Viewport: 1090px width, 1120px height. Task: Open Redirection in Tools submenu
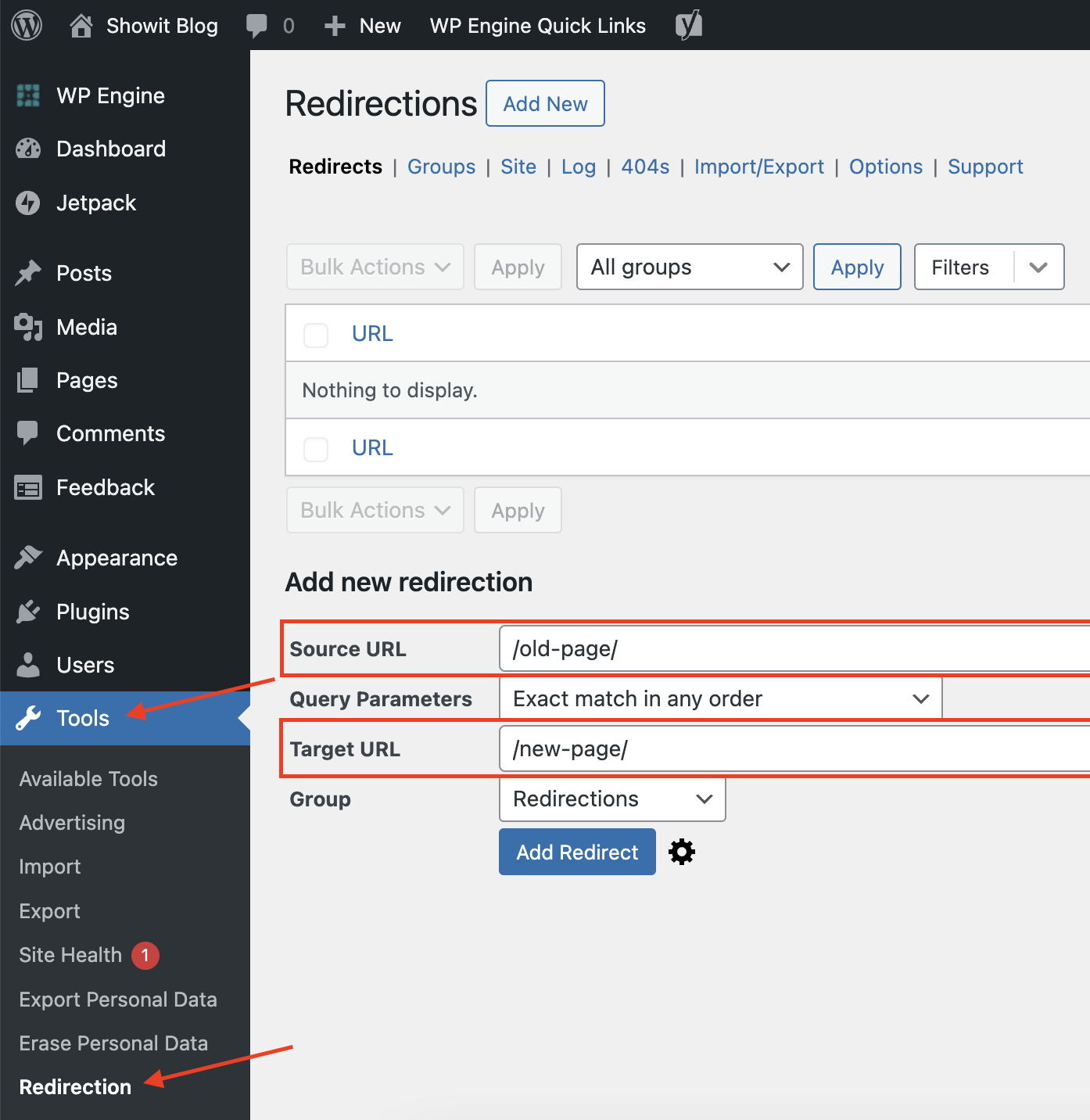click(75, 1087)
